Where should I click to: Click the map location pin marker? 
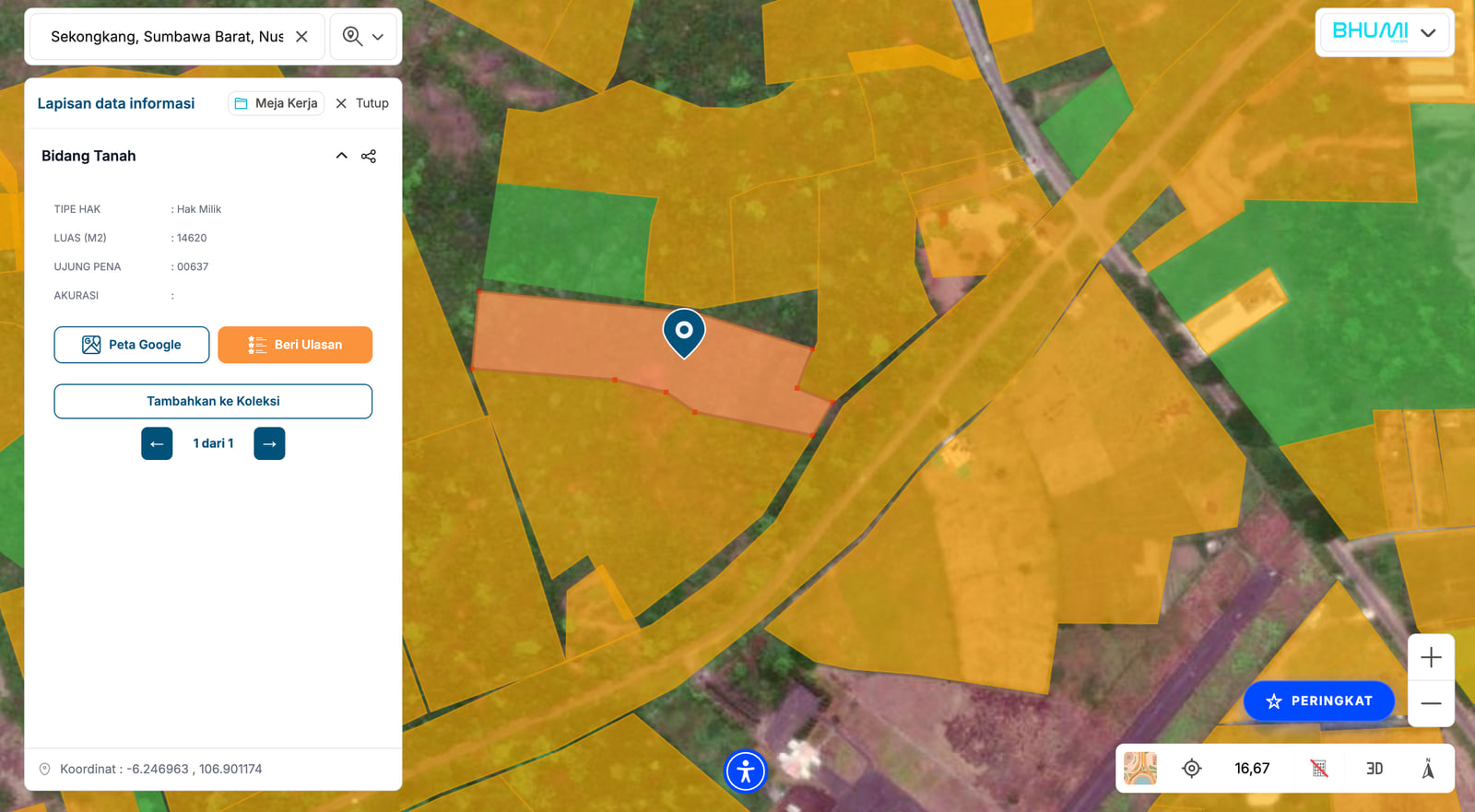[x=684, y=333]
